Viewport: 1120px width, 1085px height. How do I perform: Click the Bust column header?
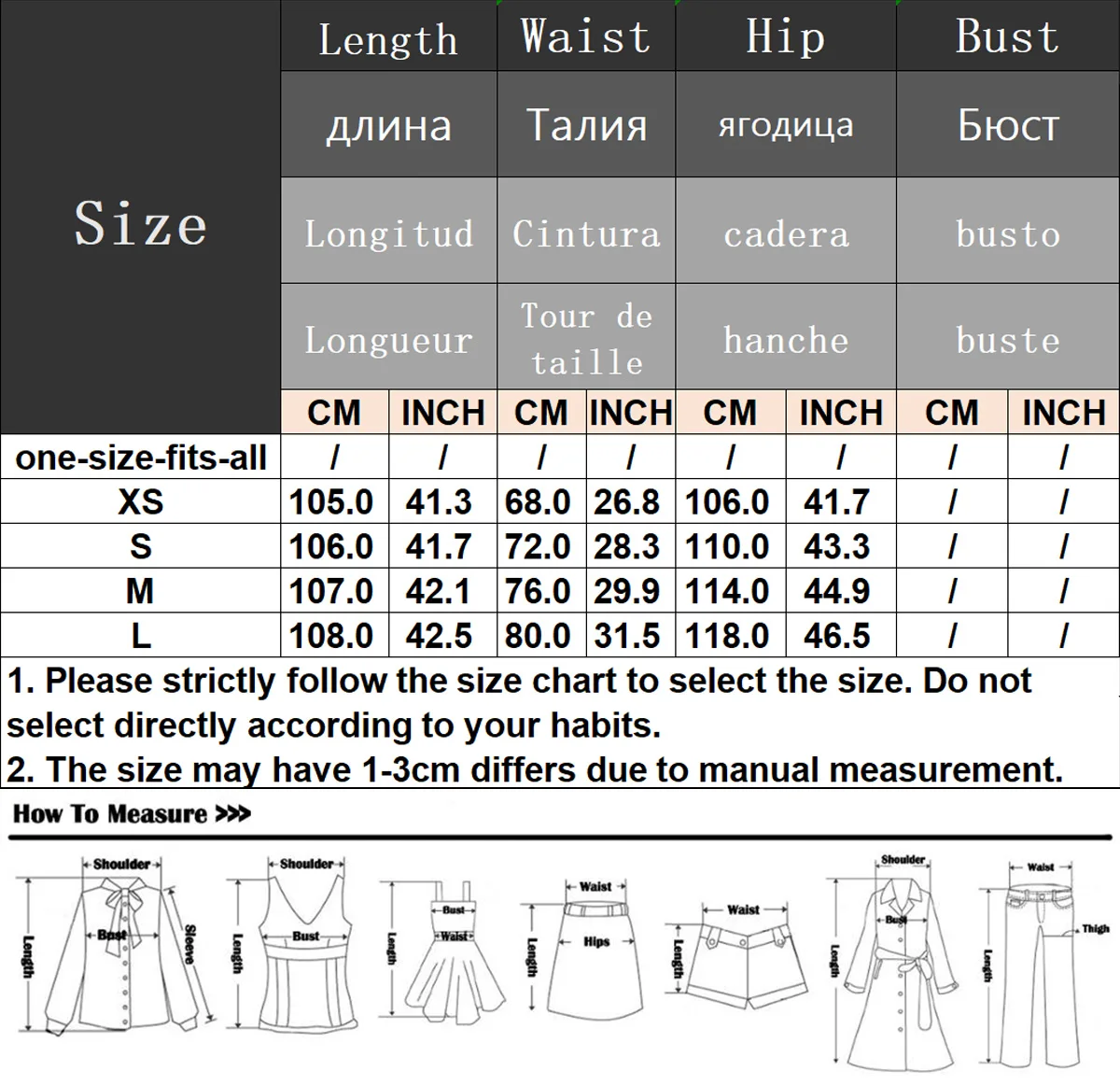coord(1008,37)
